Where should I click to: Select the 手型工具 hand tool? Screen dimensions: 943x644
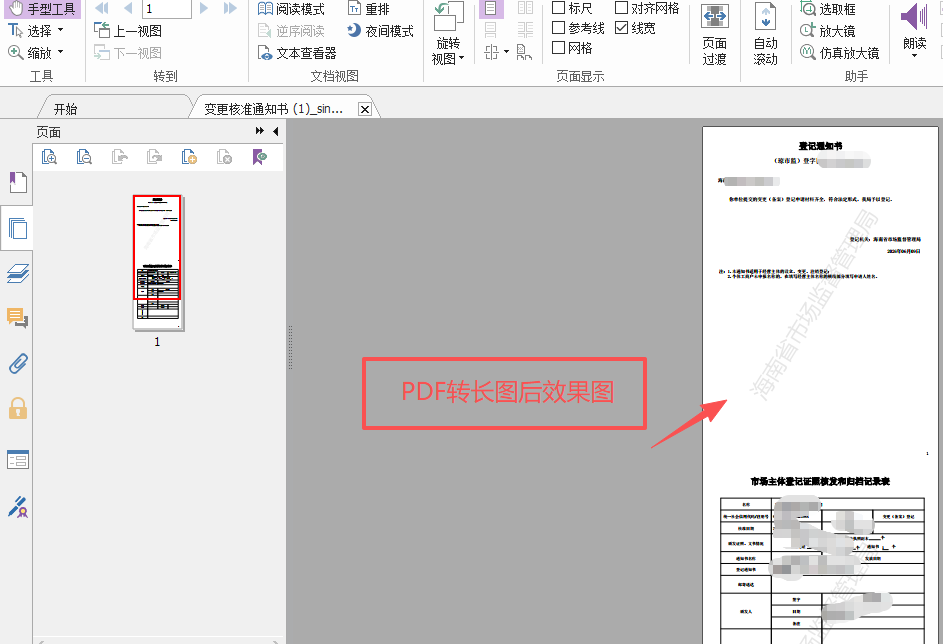[x=42, y=8]
